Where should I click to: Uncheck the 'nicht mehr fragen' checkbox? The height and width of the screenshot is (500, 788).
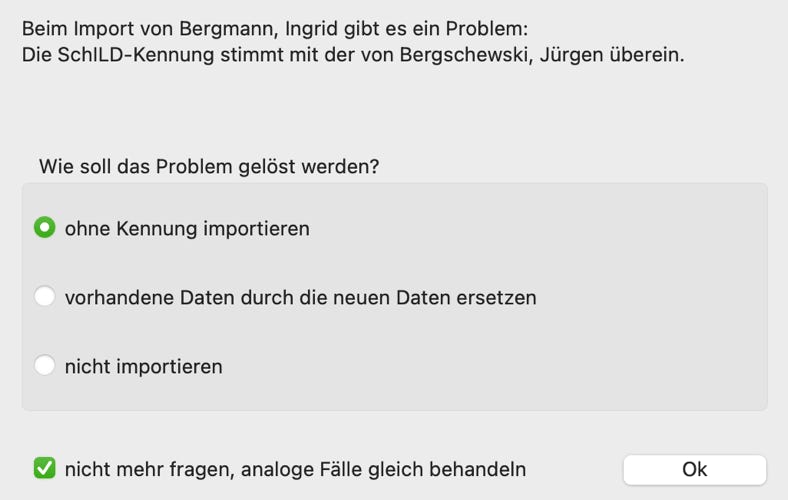[x=44, y=468]
